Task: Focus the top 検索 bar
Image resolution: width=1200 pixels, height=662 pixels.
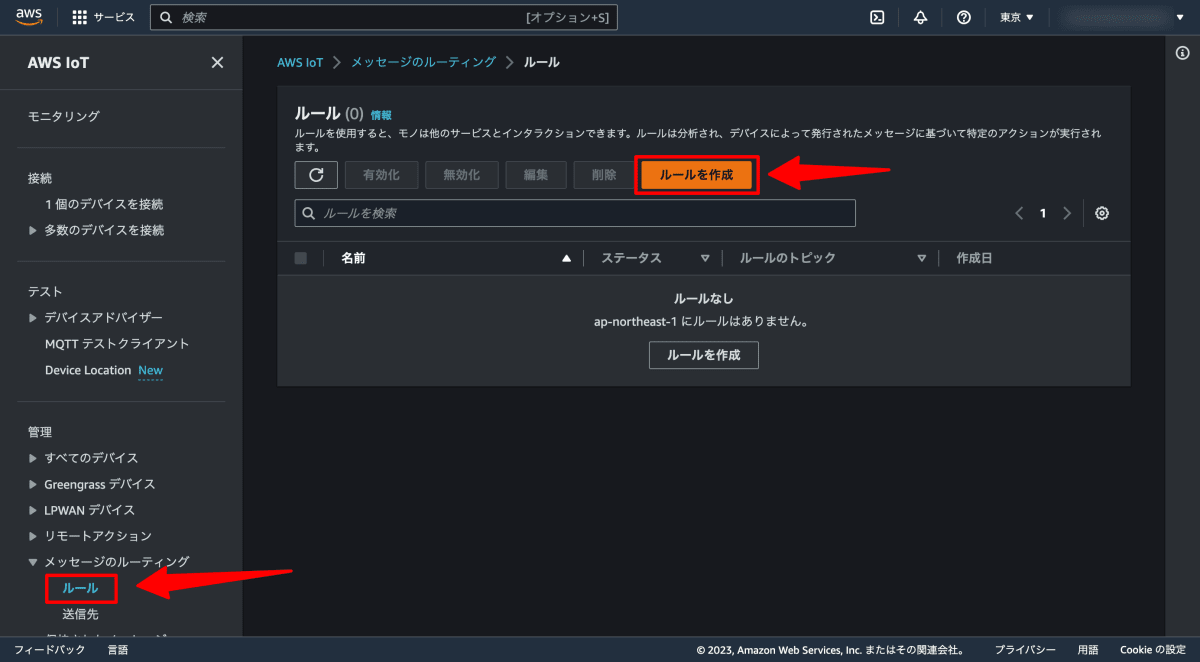Action: (383, 18)
